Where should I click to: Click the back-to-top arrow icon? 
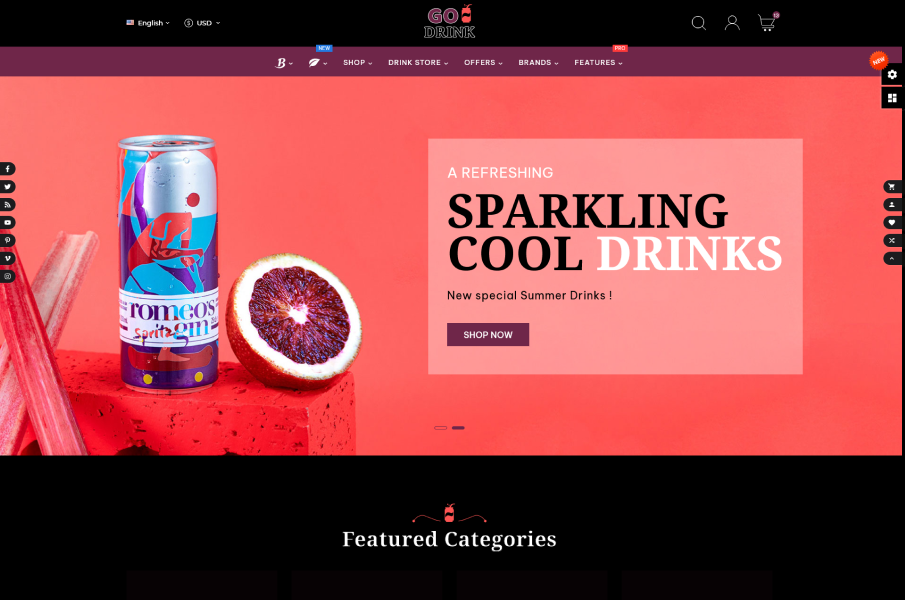pyautogui.click(x=892, y=258)
